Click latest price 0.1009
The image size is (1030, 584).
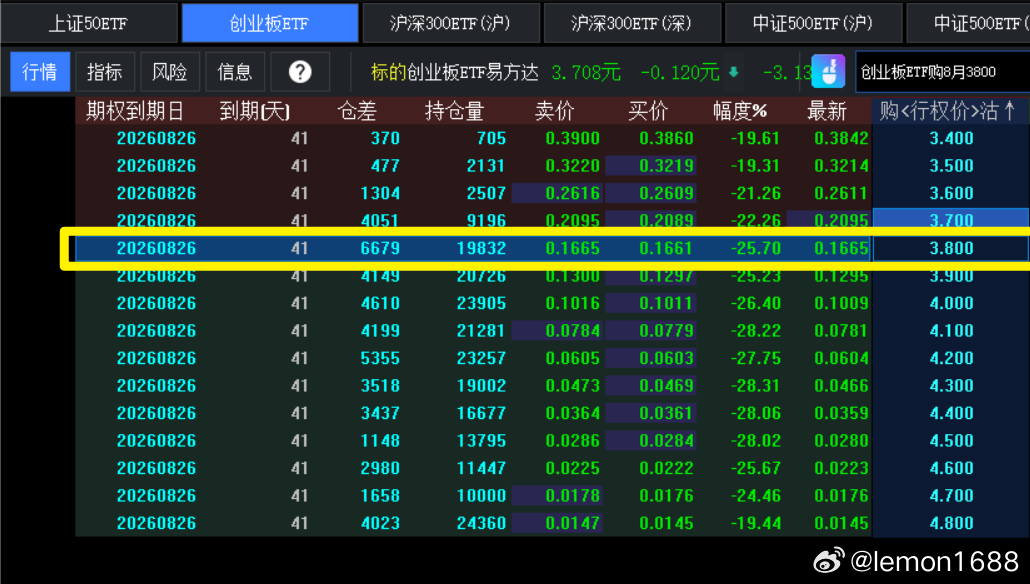[841, 303]
